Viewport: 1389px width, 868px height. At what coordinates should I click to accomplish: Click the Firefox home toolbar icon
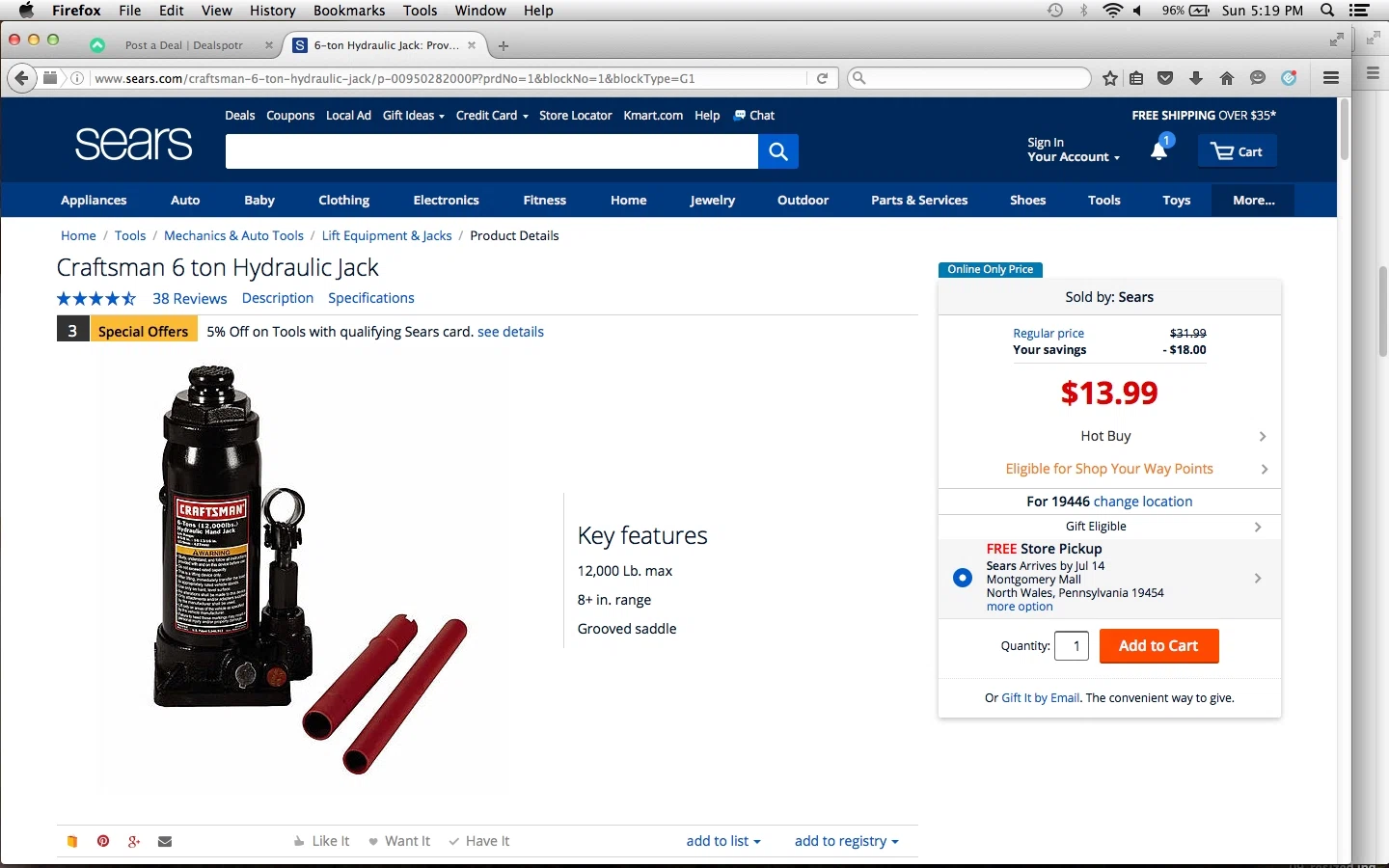[1227, 78]
